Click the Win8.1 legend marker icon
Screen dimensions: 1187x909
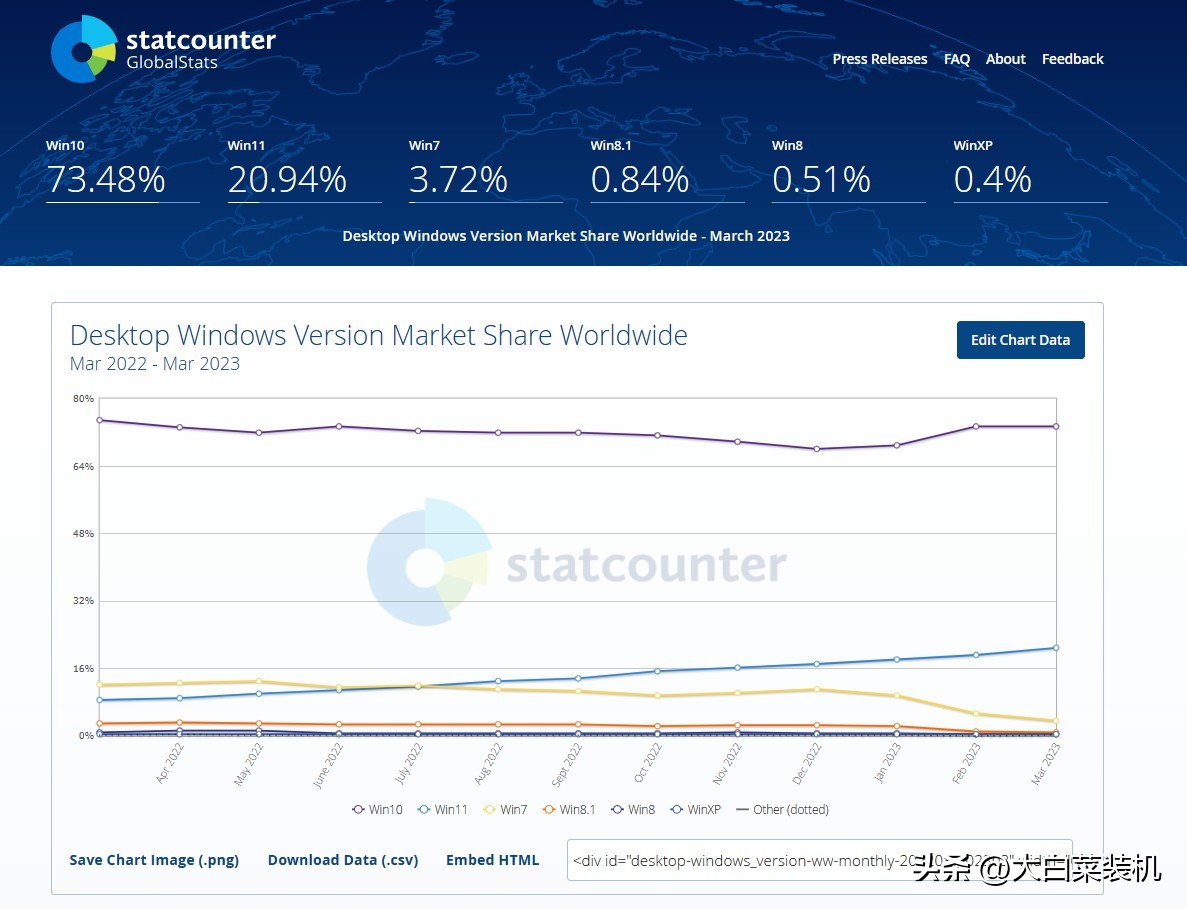[x=548, y=809]
